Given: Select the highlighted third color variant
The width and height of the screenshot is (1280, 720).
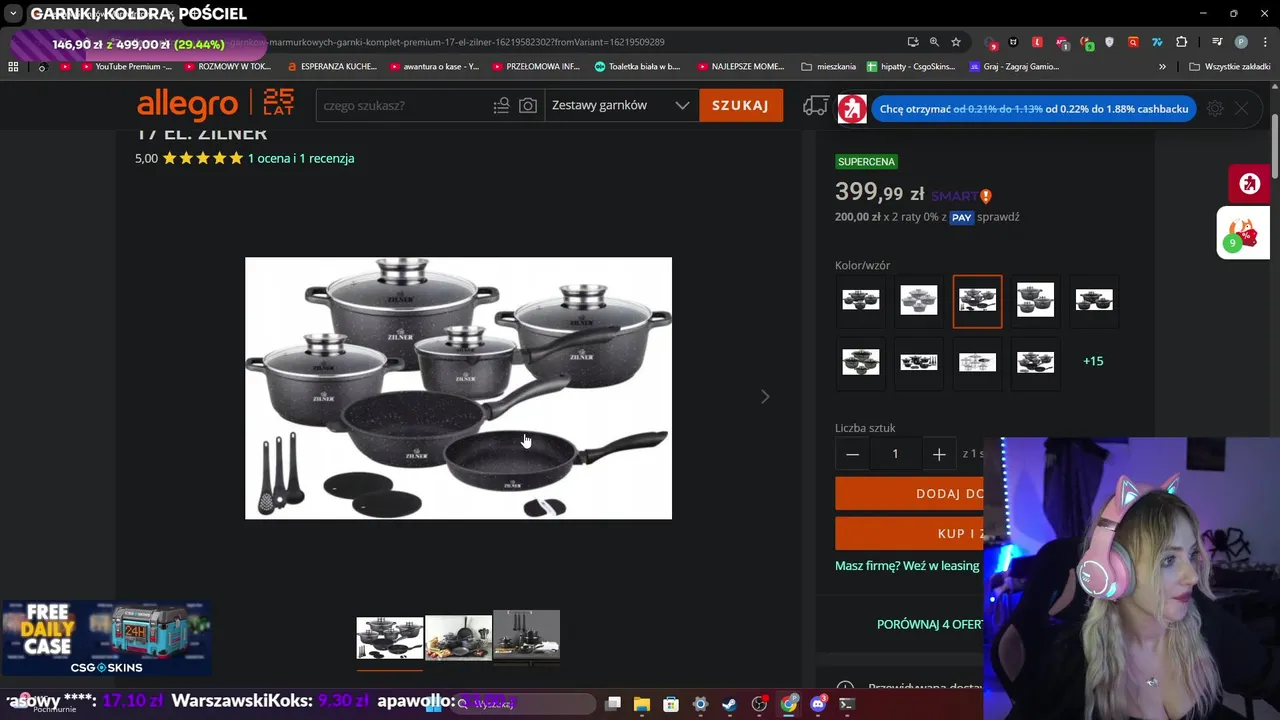Looking at the screenshot, I should tap(977, 301).
